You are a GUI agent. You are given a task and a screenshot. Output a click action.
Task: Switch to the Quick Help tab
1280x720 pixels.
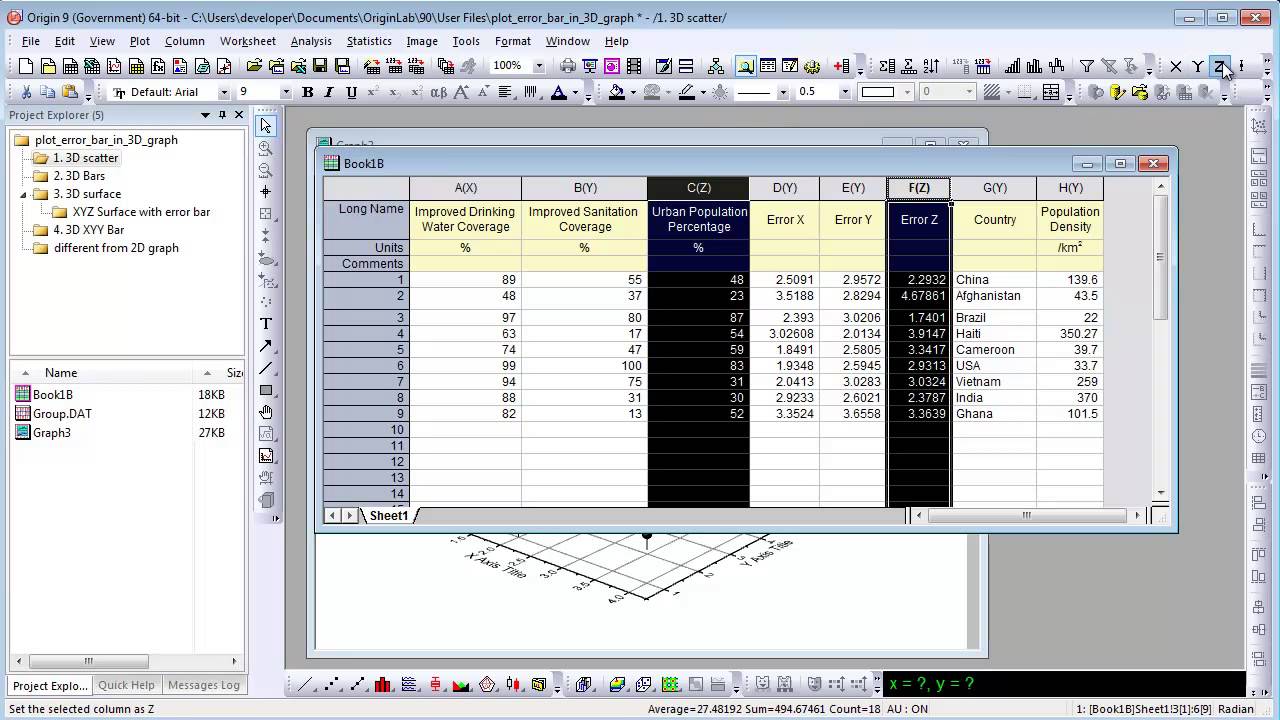pyautogui.click(x=126, y=685)
